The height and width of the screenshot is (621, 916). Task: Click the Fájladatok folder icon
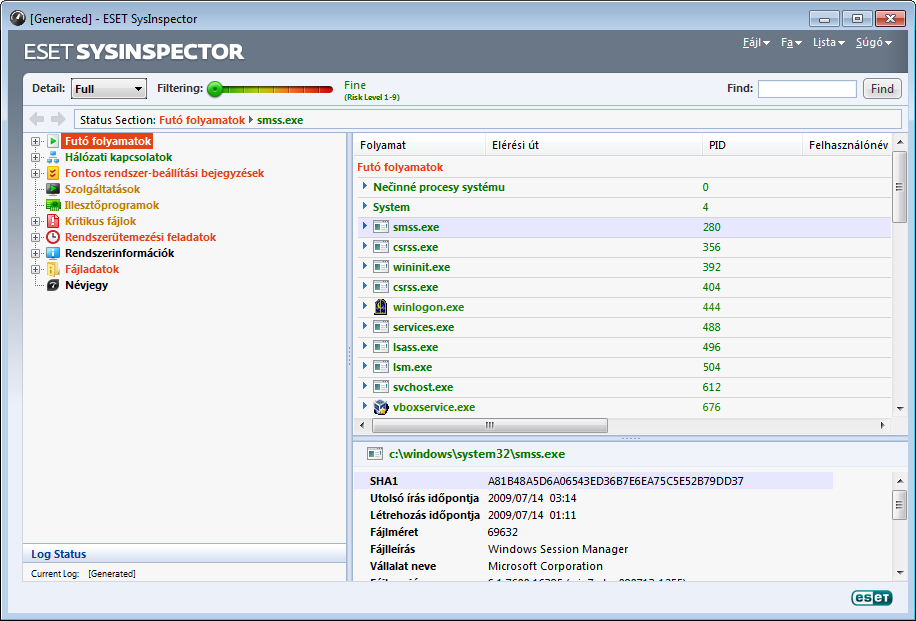pyautogui.click(x=53, y=269)
